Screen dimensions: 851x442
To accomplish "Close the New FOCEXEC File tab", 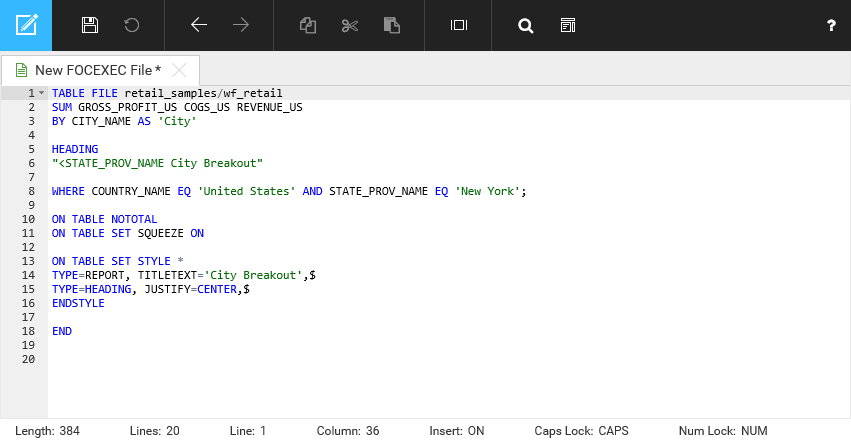I will click(179, 70).
